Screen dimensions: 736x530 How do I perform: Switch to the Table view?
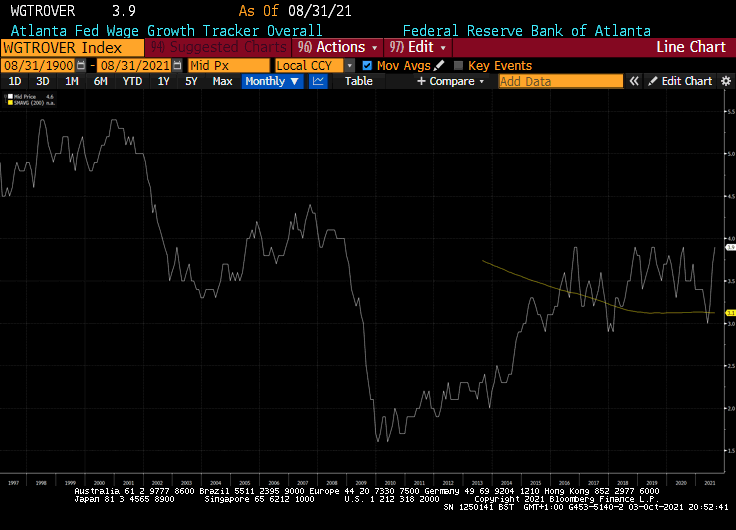(359, 81)
